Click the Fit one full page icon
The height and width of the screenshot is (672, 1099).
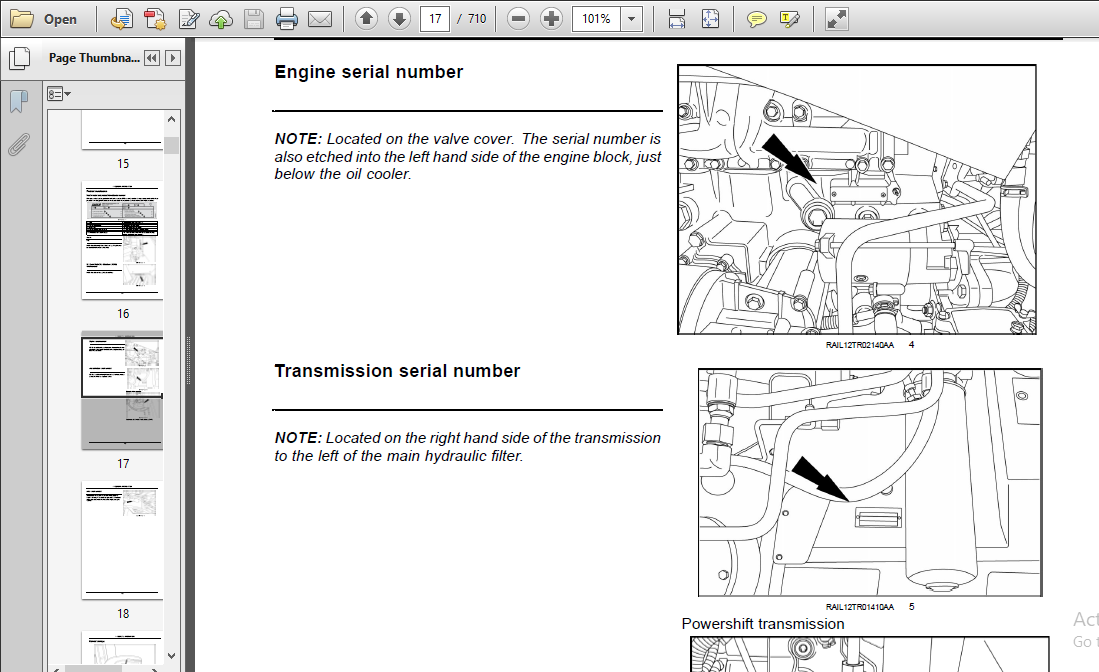coord(710,19)
